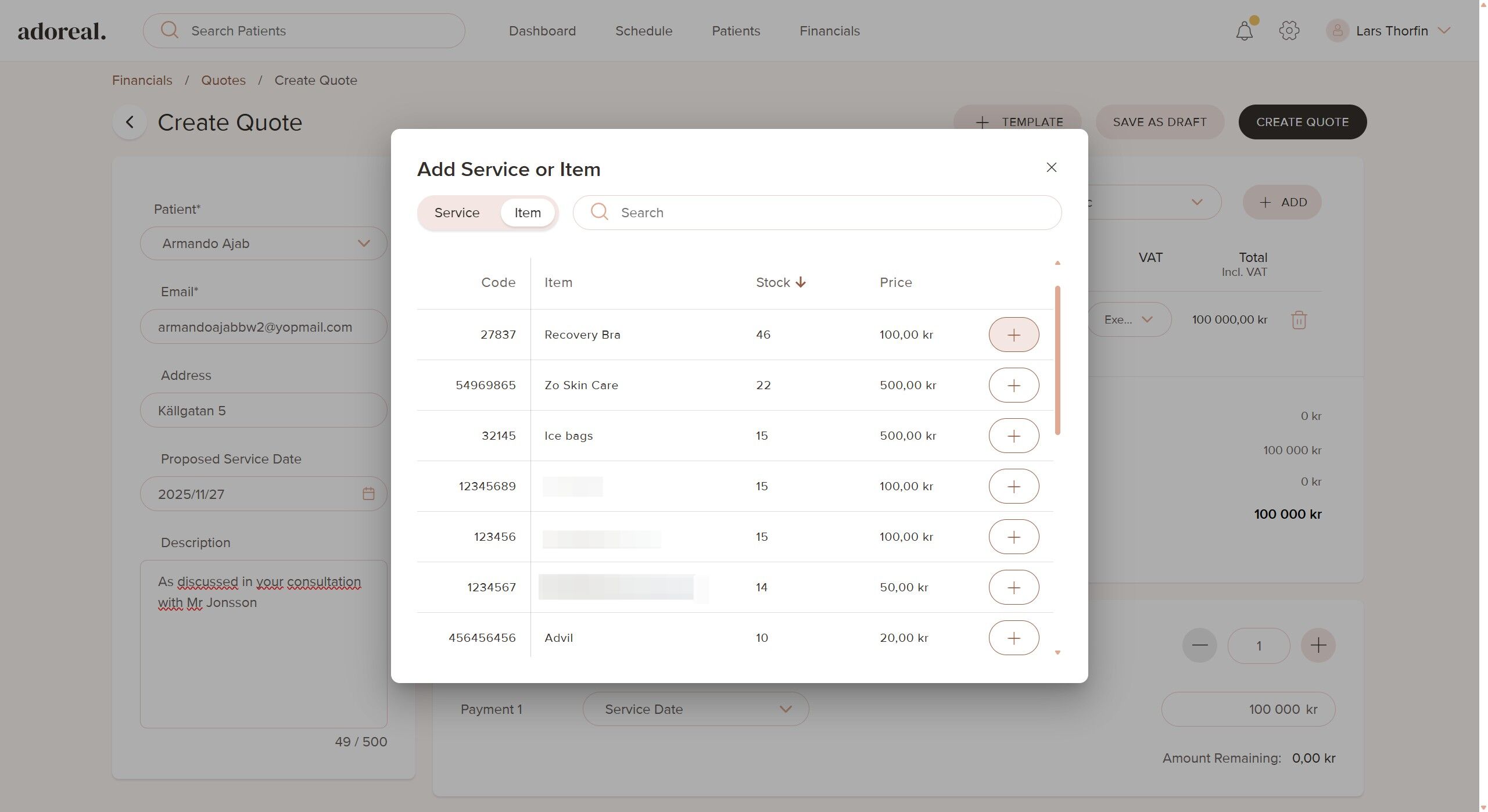Viewport: 1488px width, 812px height.
Task: Open settings gear icon
Action: (1289, 31)
